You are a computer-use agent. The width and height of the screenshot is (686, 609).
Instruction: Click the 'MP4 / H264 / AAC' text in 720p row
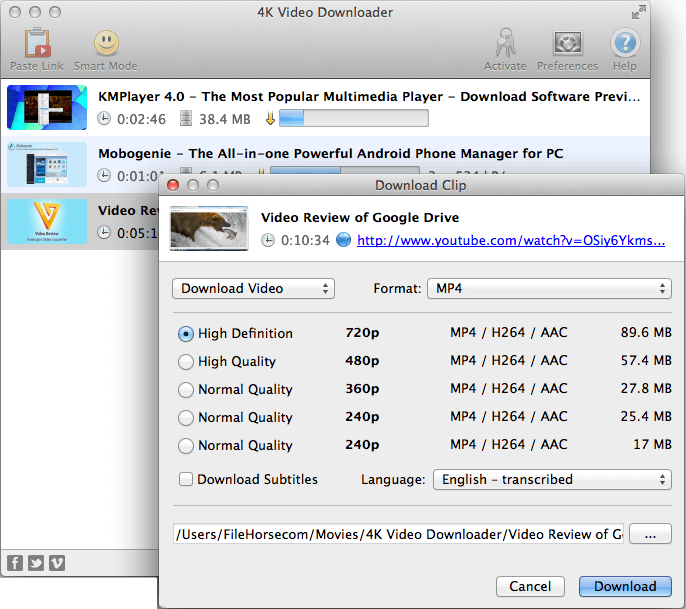(509, 332)
